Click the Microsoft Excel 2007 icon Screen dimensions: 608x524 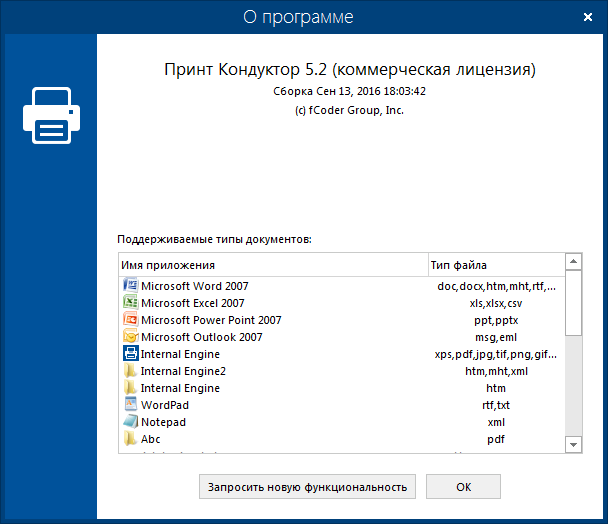129,303
